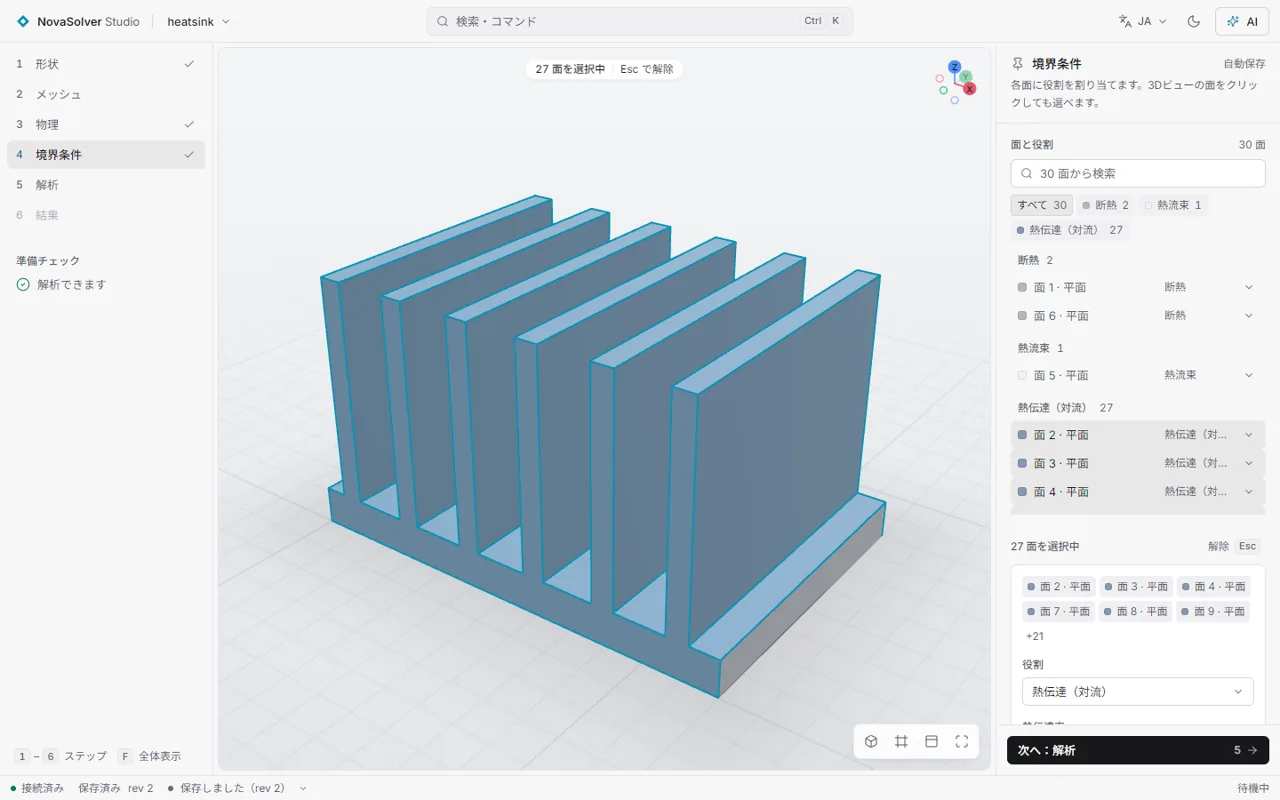Open role dropdown for 面 4
Screen dimensions: 1280x800
(x=1208, y=491)
